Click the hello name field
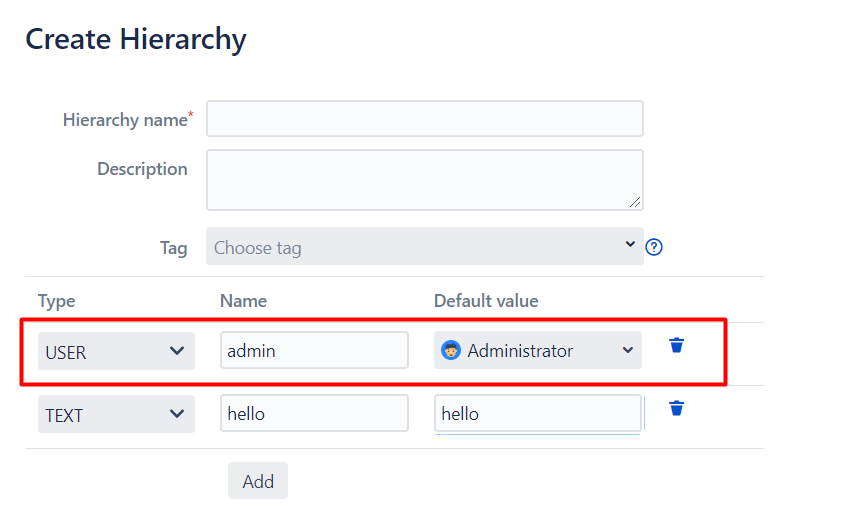This screenshot has width=859, height=528. [x=314, y=413]
